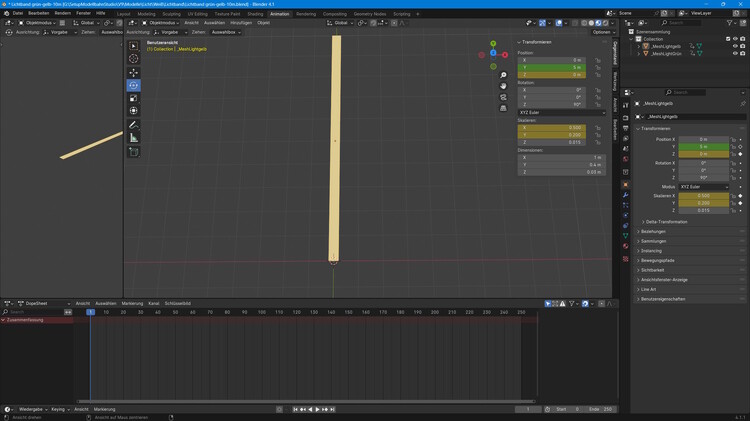Toggle lock for Position X in sidebar
750x421 pixels.
[598, 60]
